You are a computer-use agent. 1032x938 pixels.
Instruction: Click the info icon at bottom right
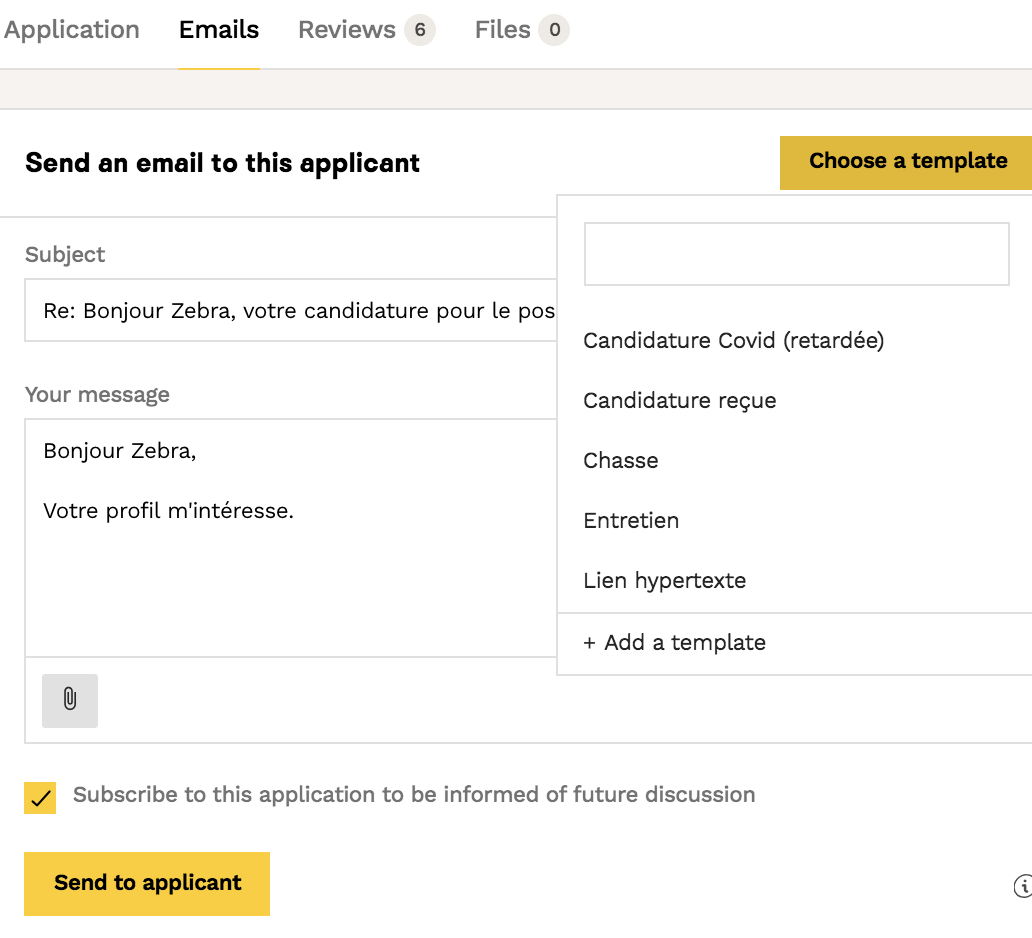[x=1022, y=886]
